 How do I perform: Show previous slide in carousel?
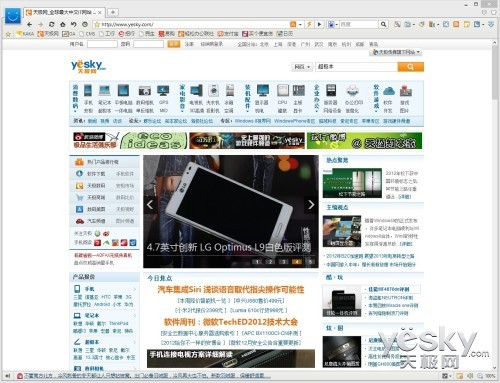(x=150, y=205)
